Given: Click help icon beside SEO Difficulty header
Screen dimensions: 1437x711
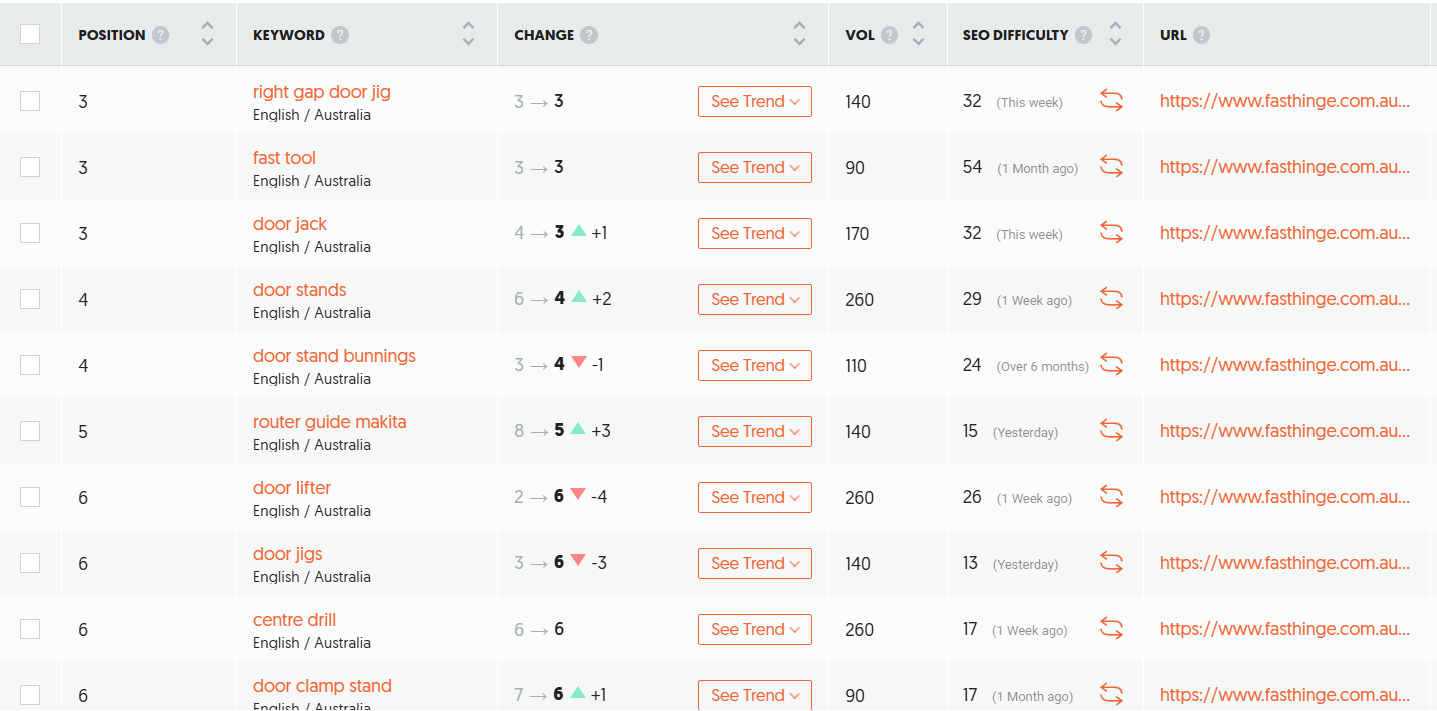Looking at the screenshot, I should point(1083,35).
